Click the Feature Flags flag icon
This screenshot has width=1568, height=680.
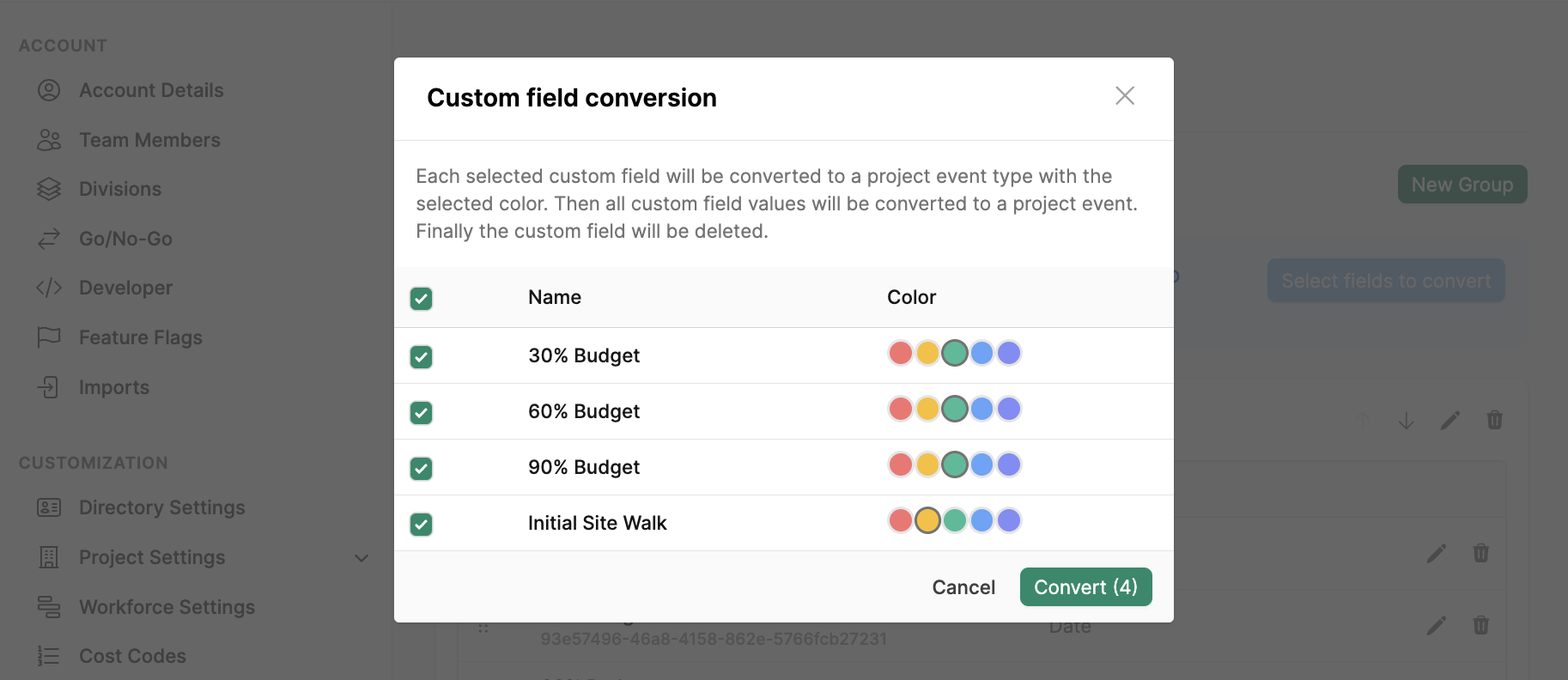click(x=49, y=337)
